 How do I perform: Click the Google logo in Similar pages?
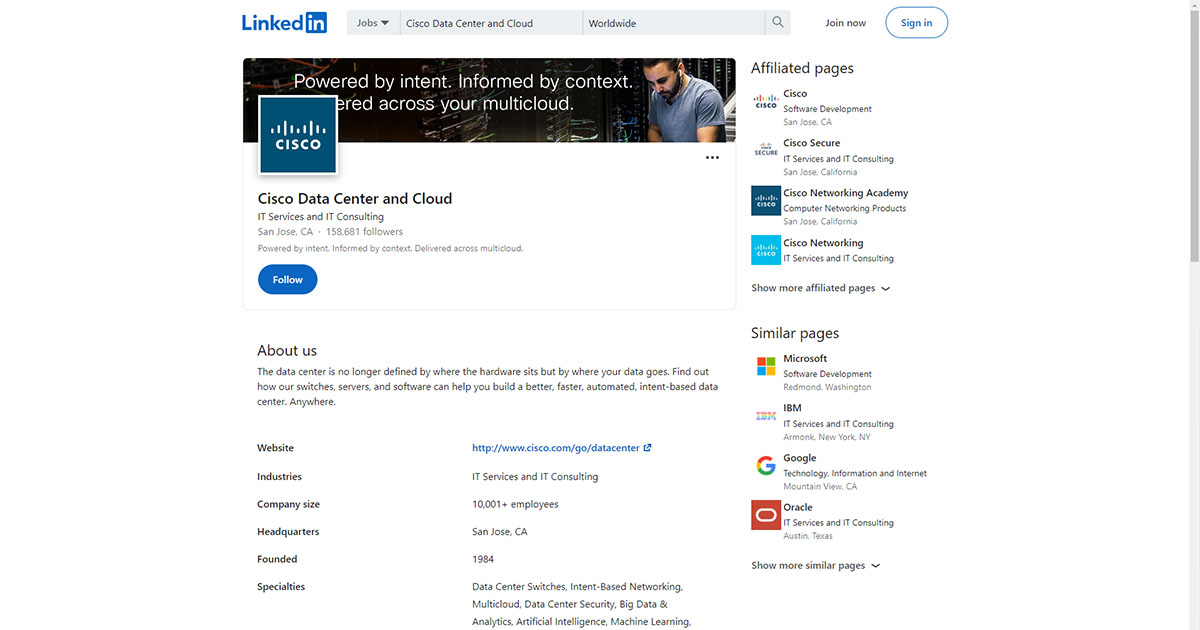point(765,465)
